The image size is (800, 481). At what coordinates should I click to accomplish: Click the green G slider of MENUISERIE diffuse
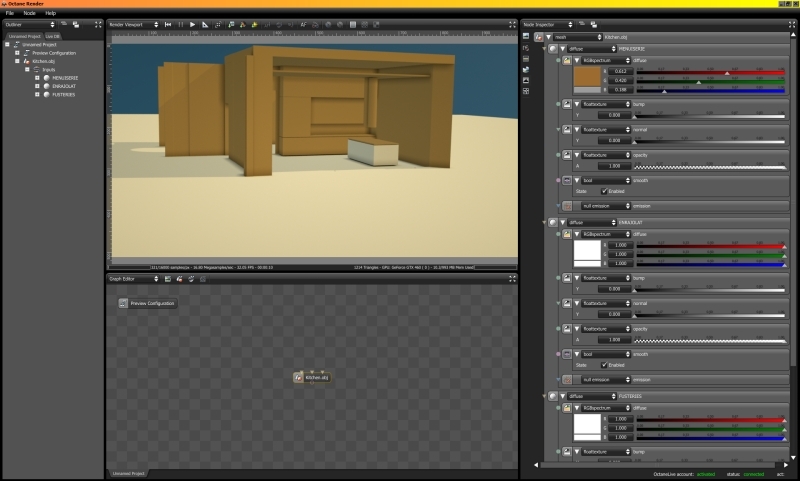[x=710, y=81]
